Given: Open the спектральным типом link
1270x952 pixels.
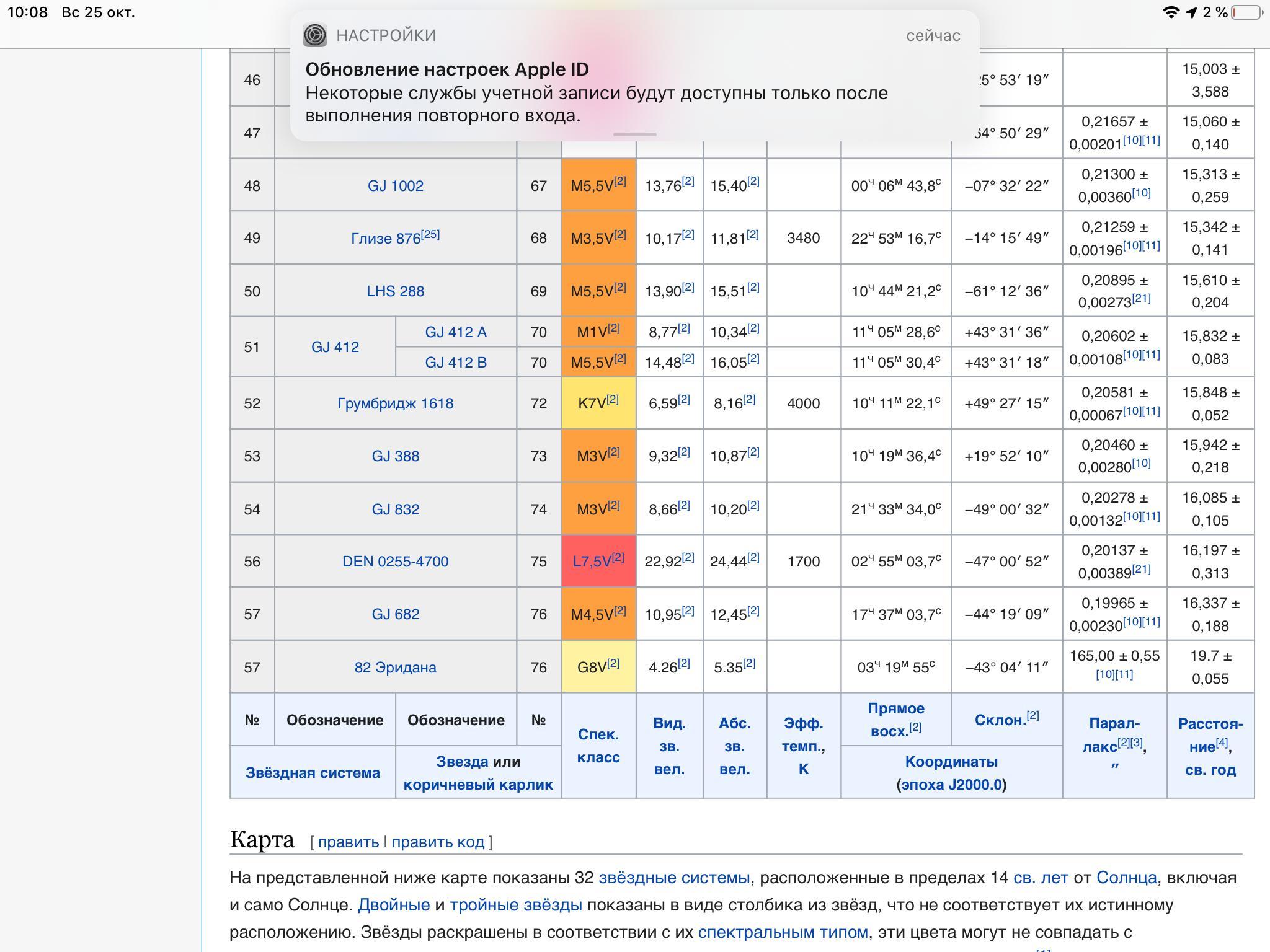Looking at the screenshot, I should point(783,932).
